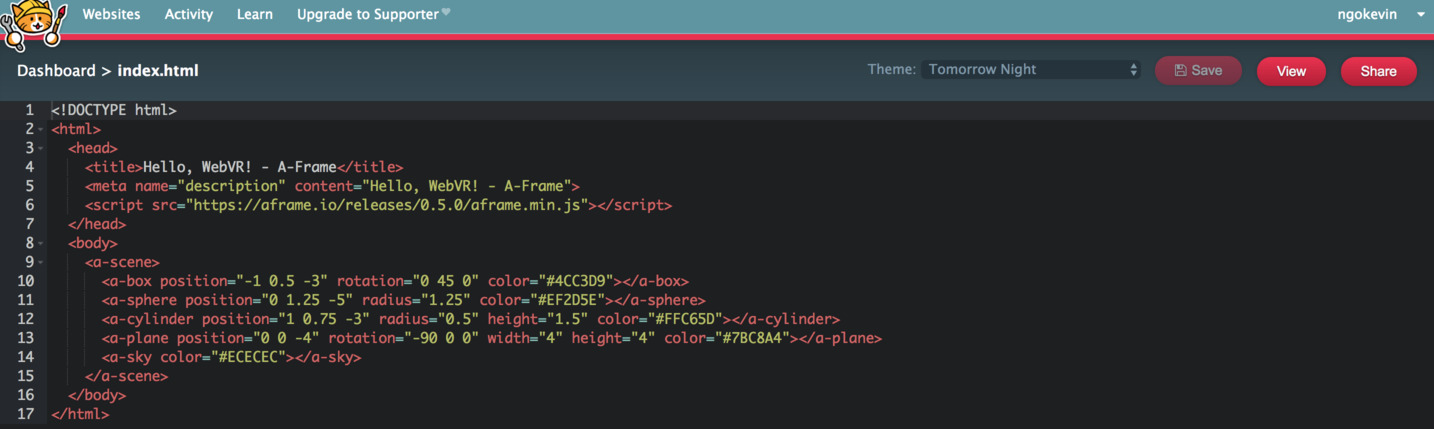Screen dimensions: 1434x429
Task: Click the title text Hello, WebVR! - A-Frame
Action: [240, 167]
